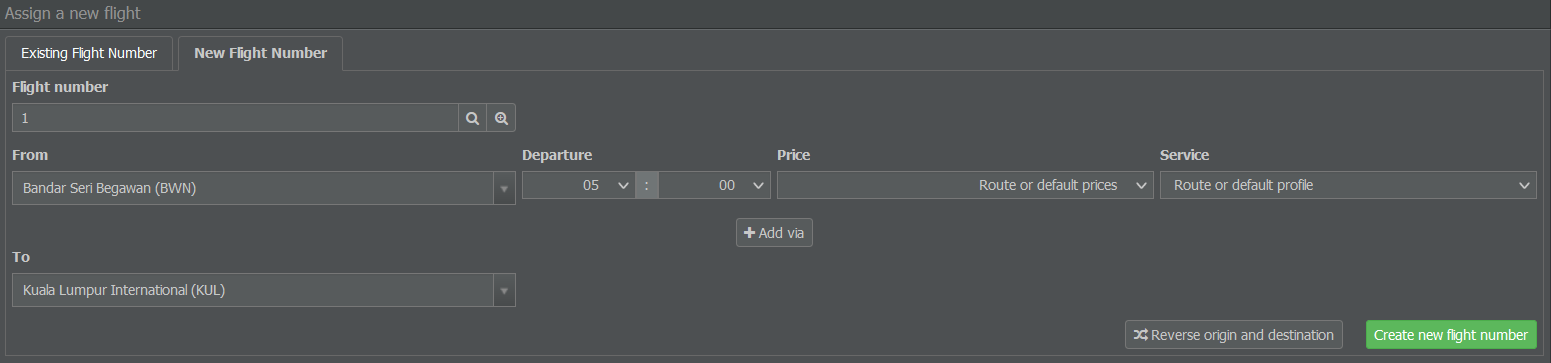Screen dimensions: 1551x363
Task: Click Reverse origin and destination button
Action: [x=1233, y=335]
